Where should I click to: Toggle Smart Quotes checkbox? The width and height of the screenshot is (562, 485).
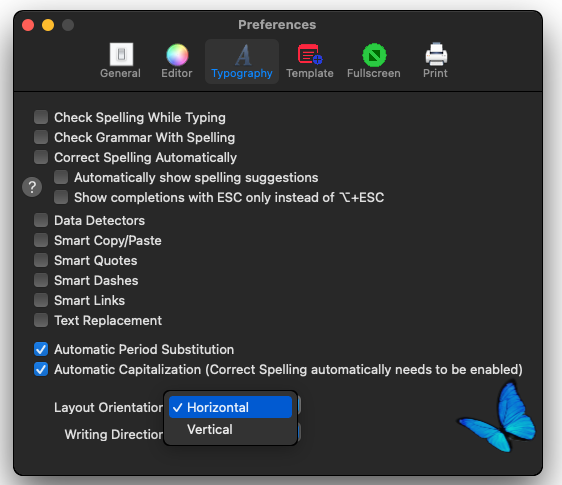(x=41, y=260)
